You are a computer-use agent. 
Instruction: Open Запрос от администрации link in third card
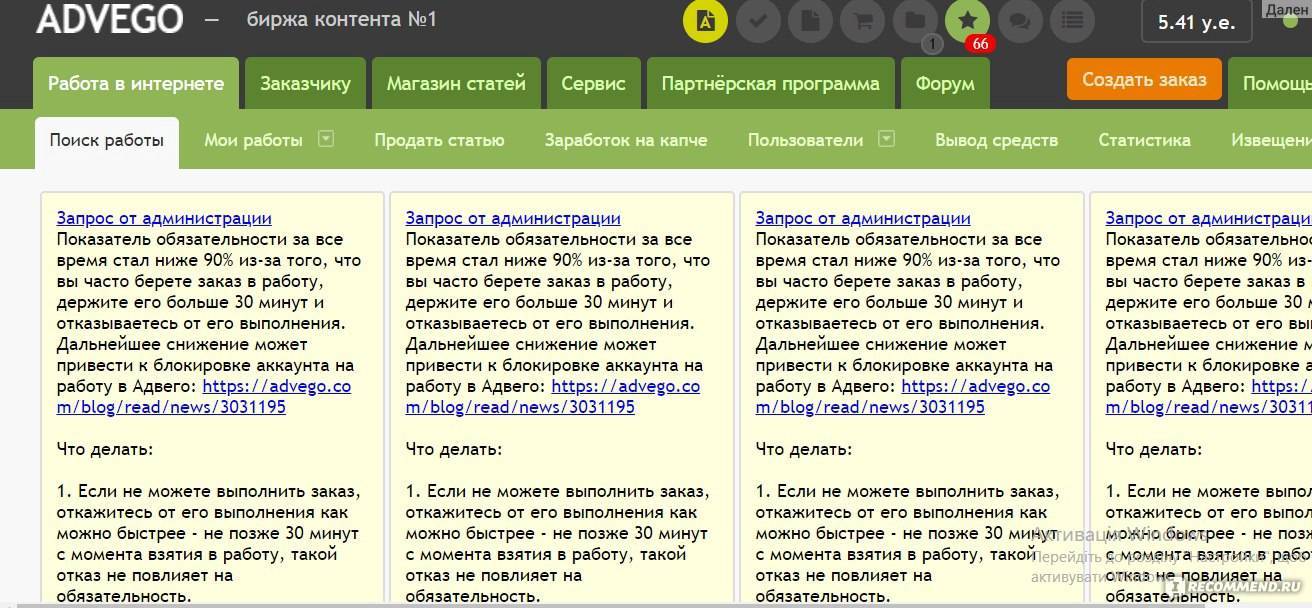click(x=863, y=218)
